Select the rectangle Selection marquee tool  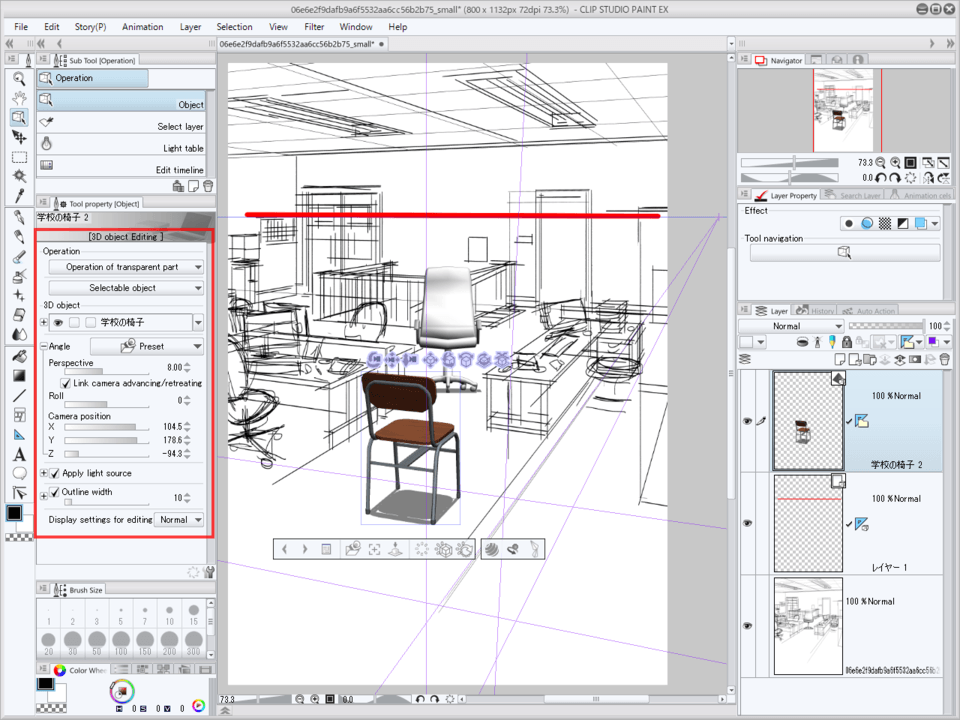click(x=19, y=157)
